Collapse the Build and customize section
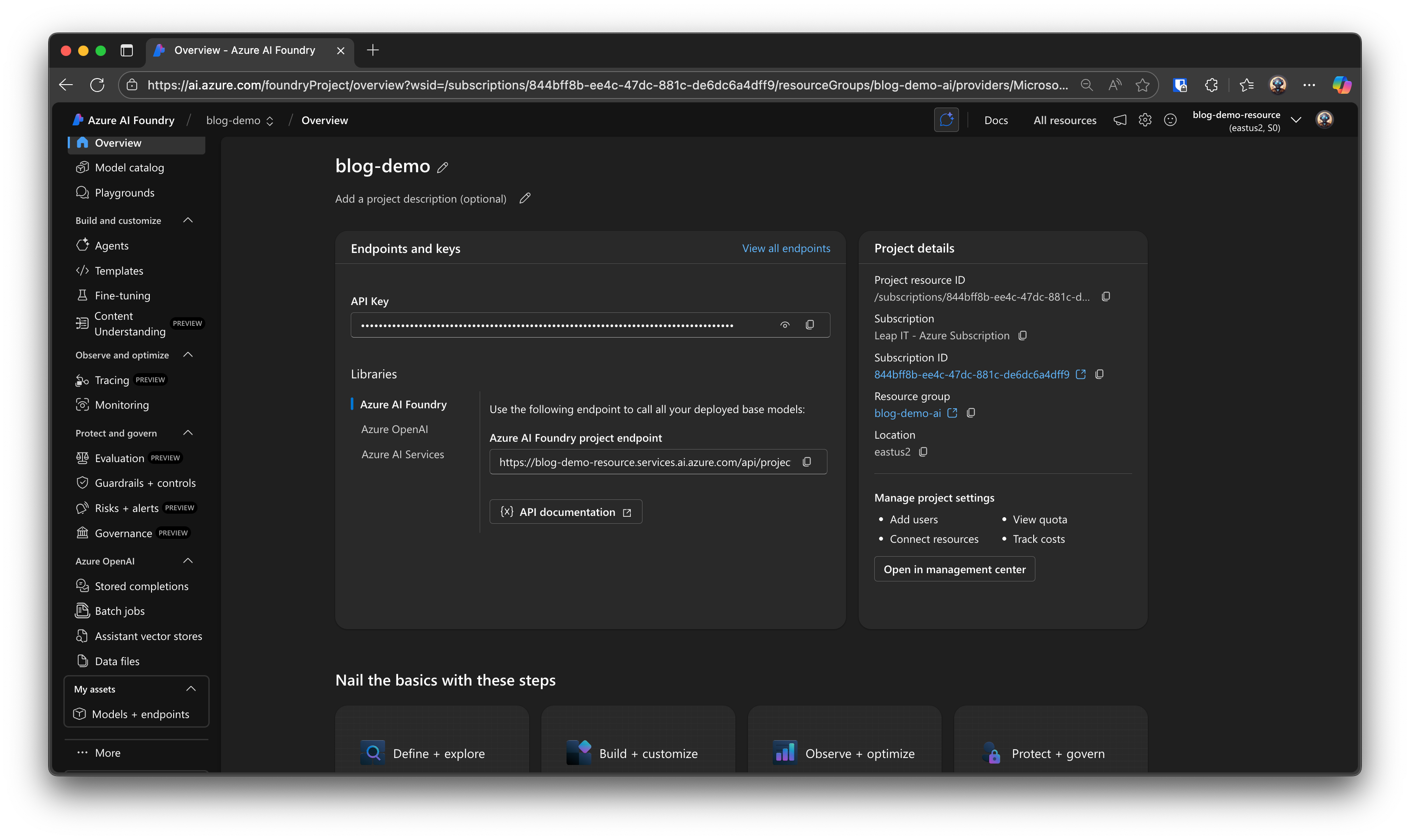 [188, 220]
